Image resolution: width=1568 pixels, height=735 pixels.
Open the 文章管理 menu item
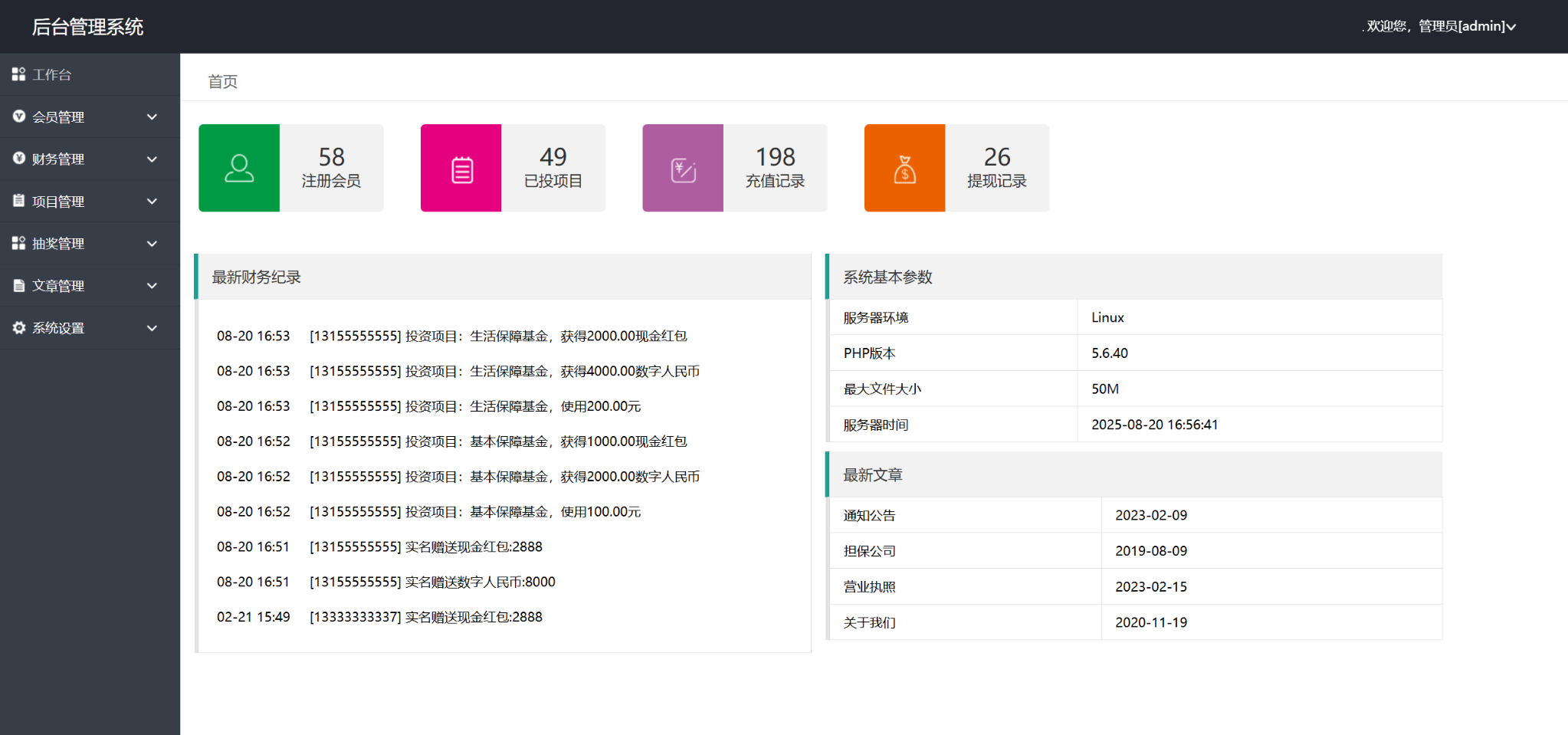58,286
